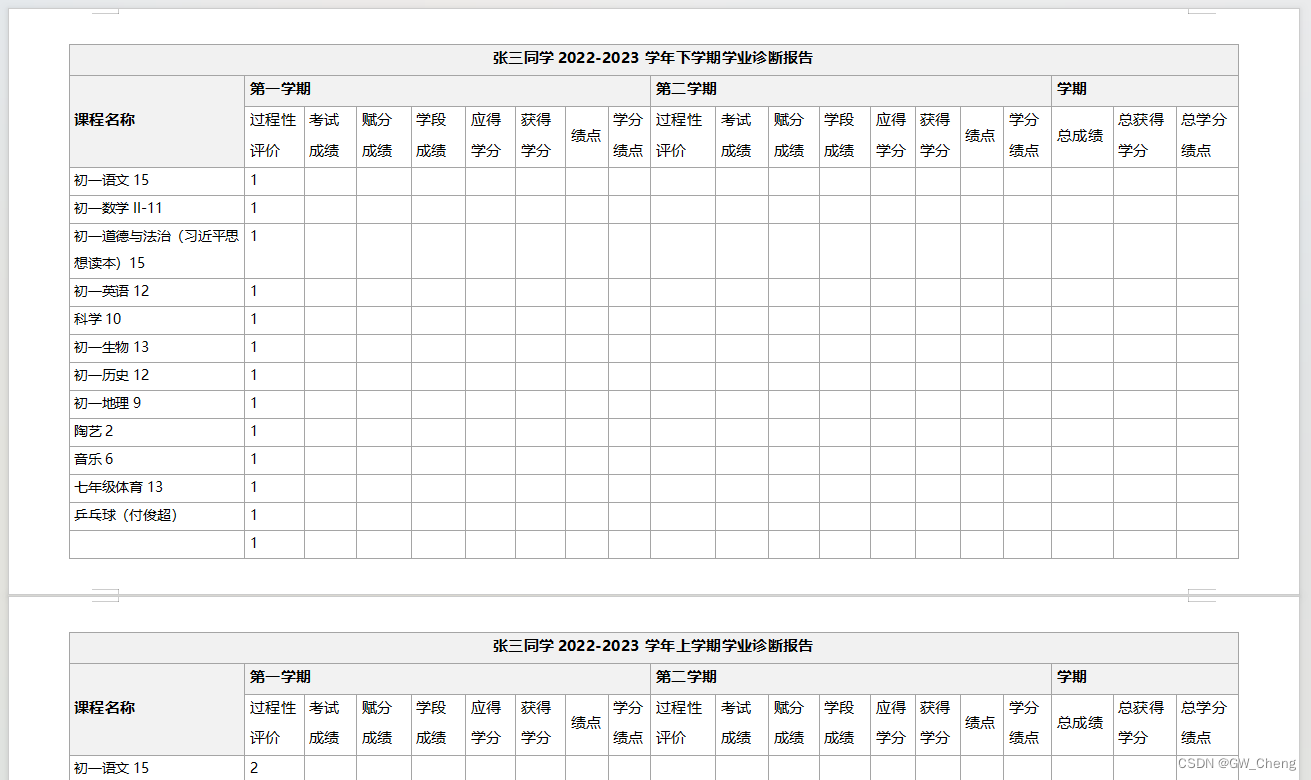Select the 初一数学 II-11 course name
The width and height of the screenshot is (1311, 780).
[x=118, y=208]
